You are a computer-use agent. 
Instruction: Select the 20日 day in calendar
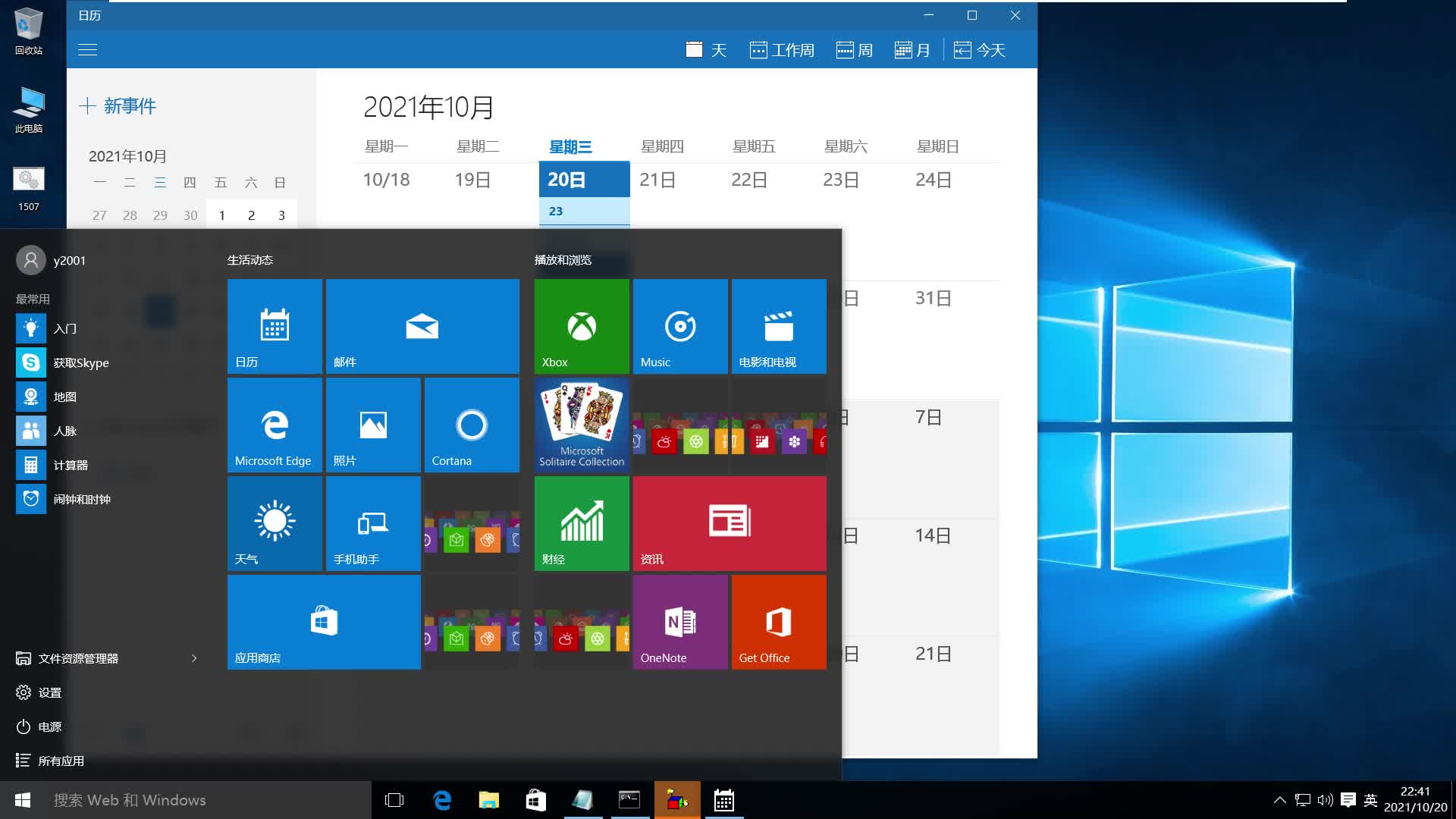click(x=584, y=180)
